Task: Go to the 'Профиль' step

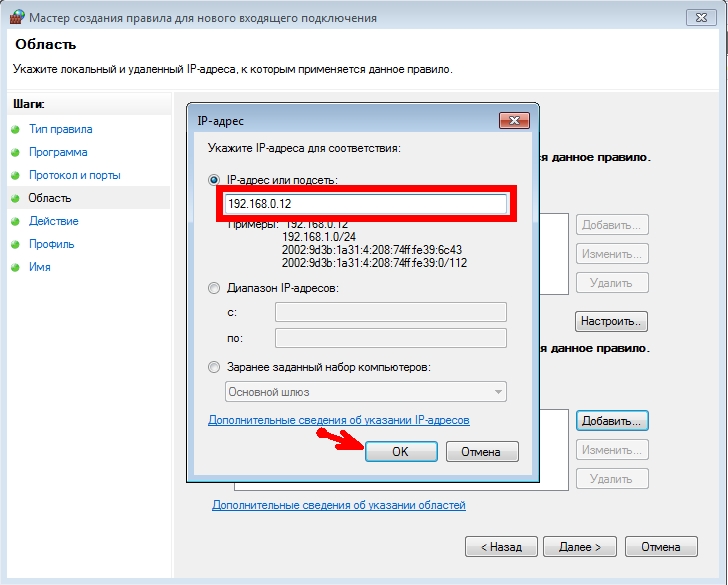Action: coord(52,244)
